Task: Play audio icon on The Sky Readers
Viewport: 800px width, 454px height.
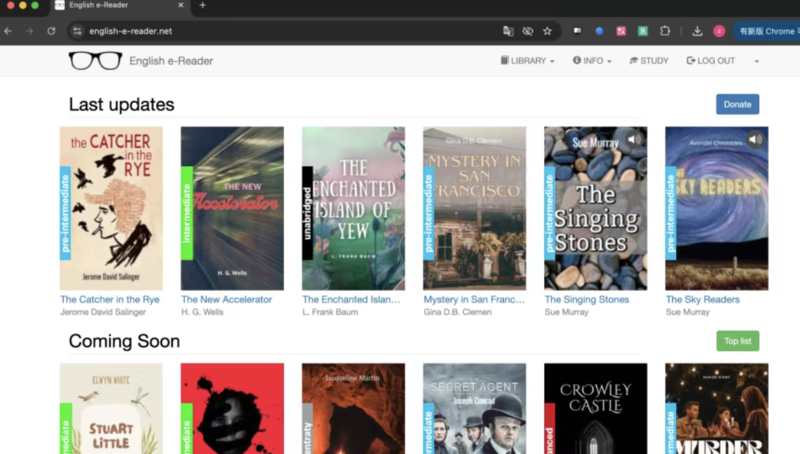Action: (755, 139)
